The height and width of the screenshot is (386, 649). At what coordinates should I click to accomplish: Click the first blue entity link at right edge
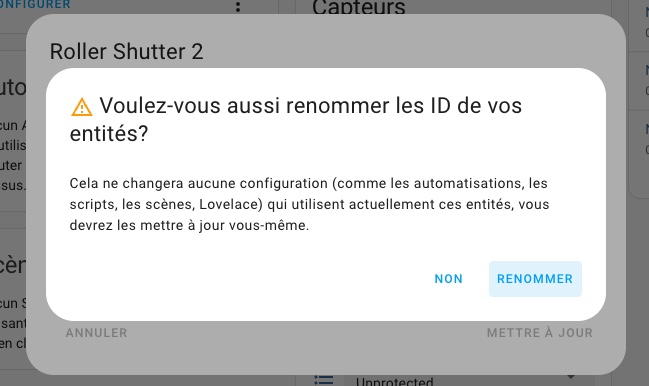[x=647, y=12]
